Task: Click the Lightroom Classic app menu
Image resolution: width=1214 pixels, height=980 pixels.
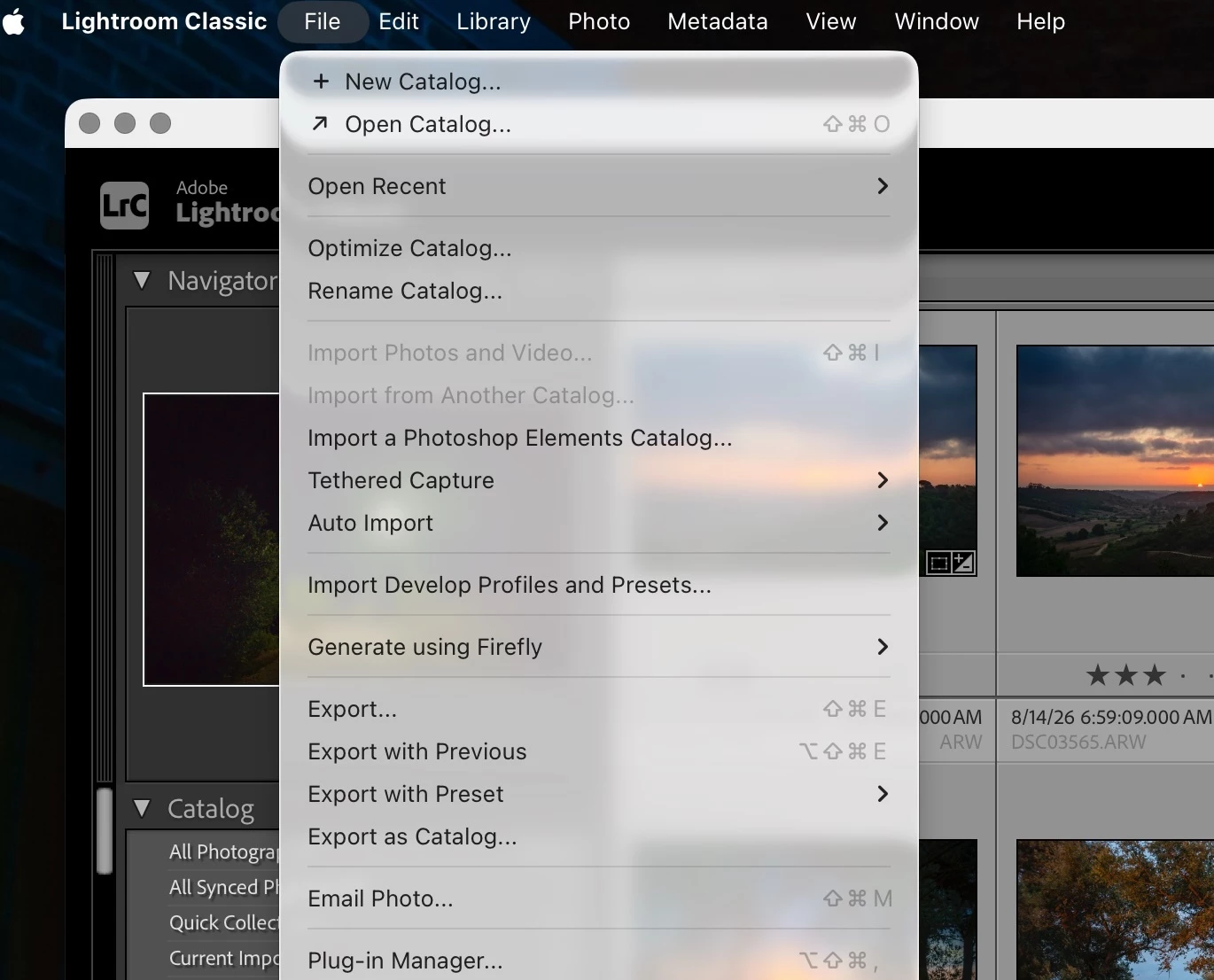Action: pyautogui.click(x=164, y=21)
